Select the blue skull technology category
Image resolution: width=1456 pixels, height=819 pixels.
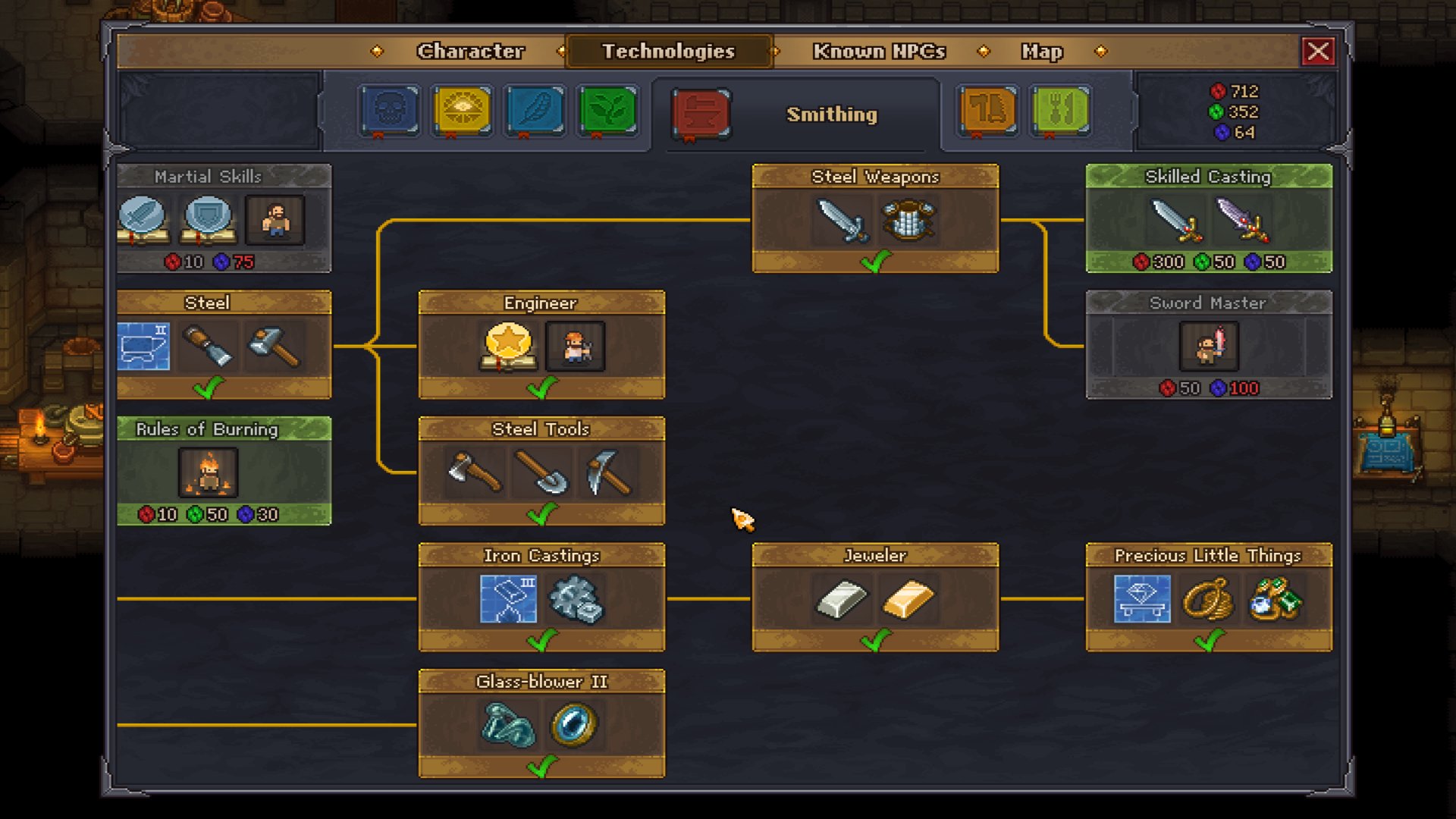pyautogui.click(x=390, y=111)
